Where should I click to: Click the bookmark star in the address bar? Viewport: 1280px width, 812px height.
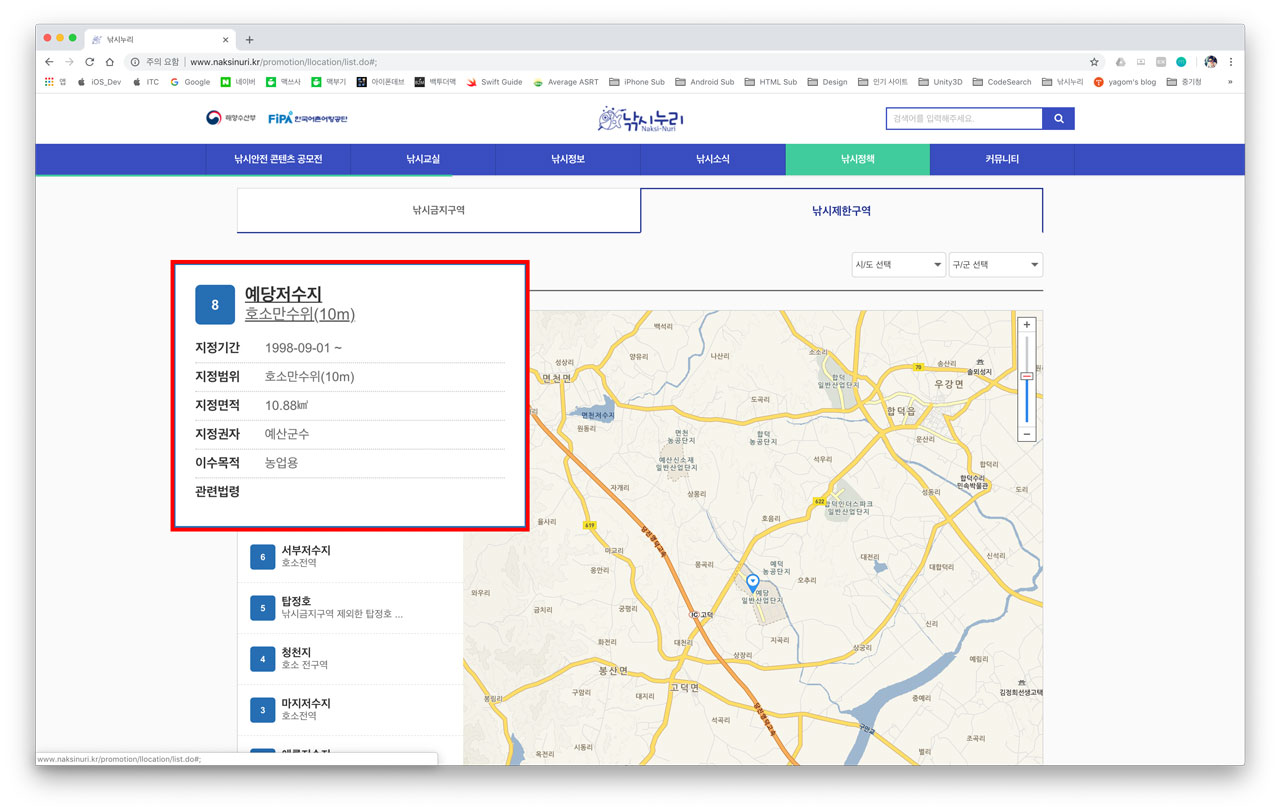[1094, 61]
